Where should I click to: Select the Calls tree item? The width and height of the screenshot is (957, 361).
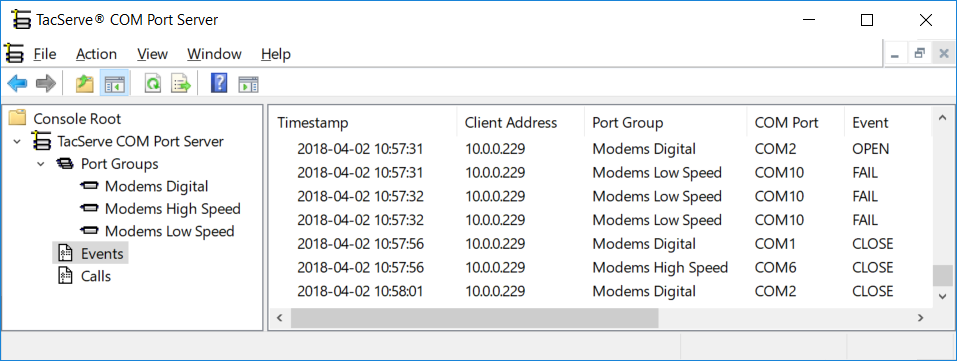click(x=96, y=276)
